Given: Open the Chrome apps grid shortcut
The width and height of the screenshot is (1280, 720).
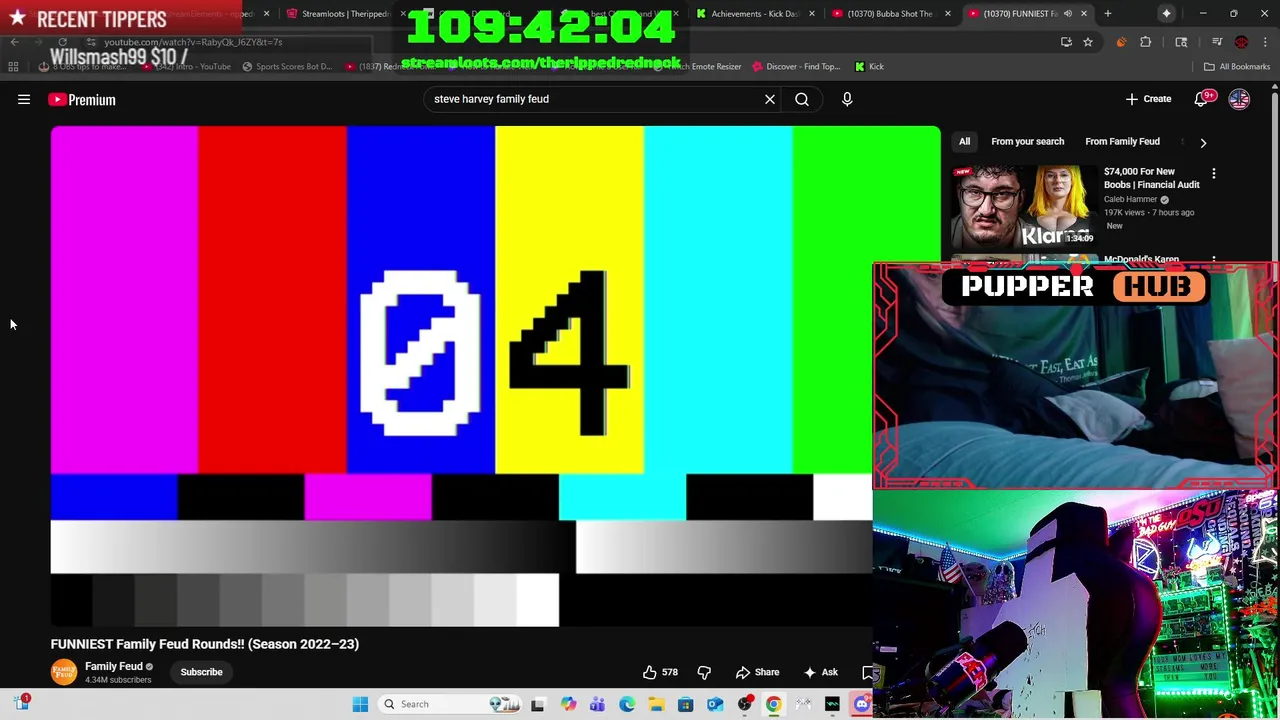Looking at the screenshot, I should pos(13,67).
